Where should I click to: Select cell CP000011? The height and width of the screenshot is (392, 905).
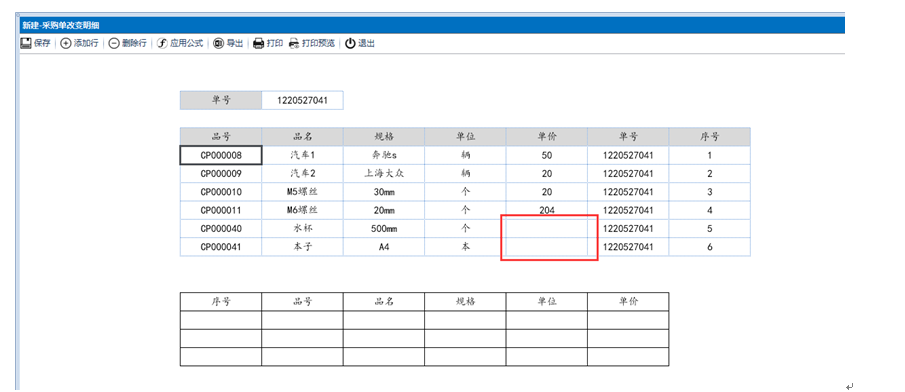221,210
